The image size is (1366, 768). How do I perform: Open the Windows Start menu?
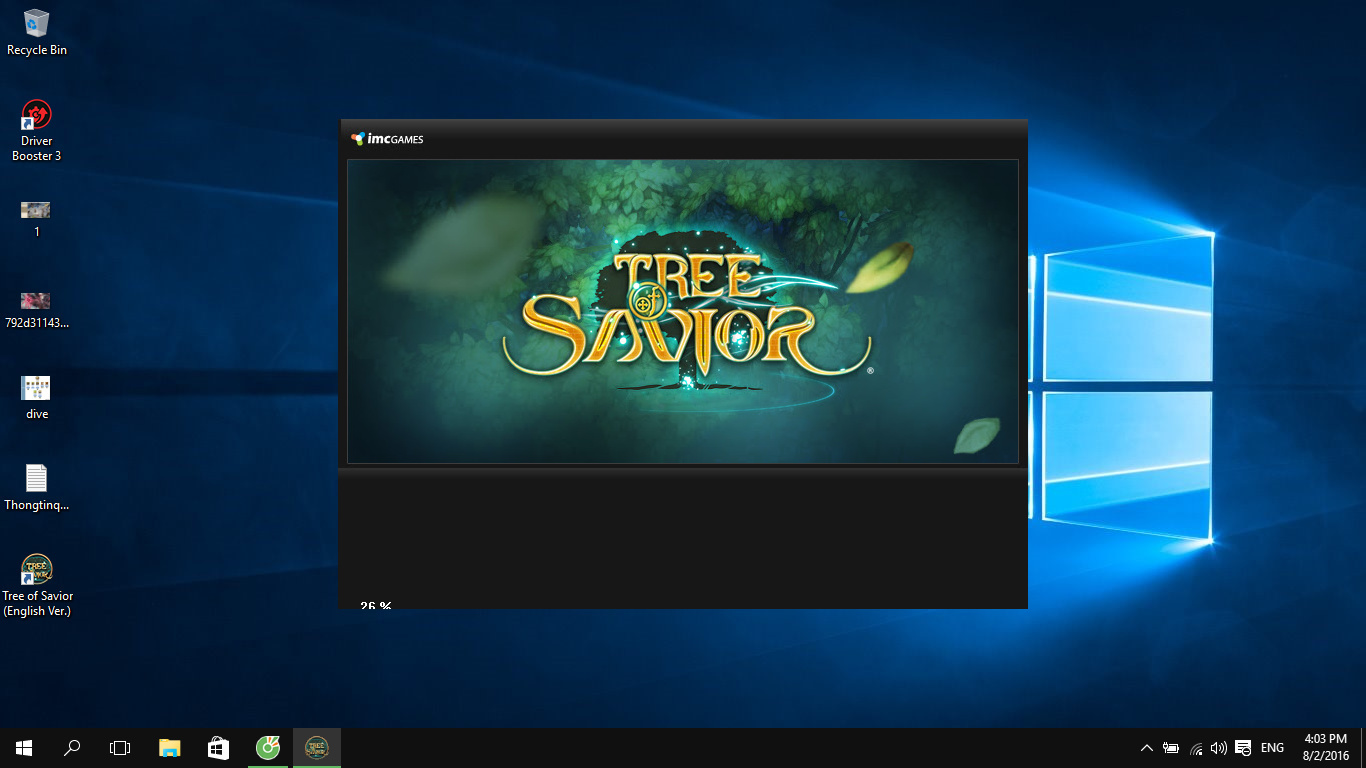coord(24,748)
